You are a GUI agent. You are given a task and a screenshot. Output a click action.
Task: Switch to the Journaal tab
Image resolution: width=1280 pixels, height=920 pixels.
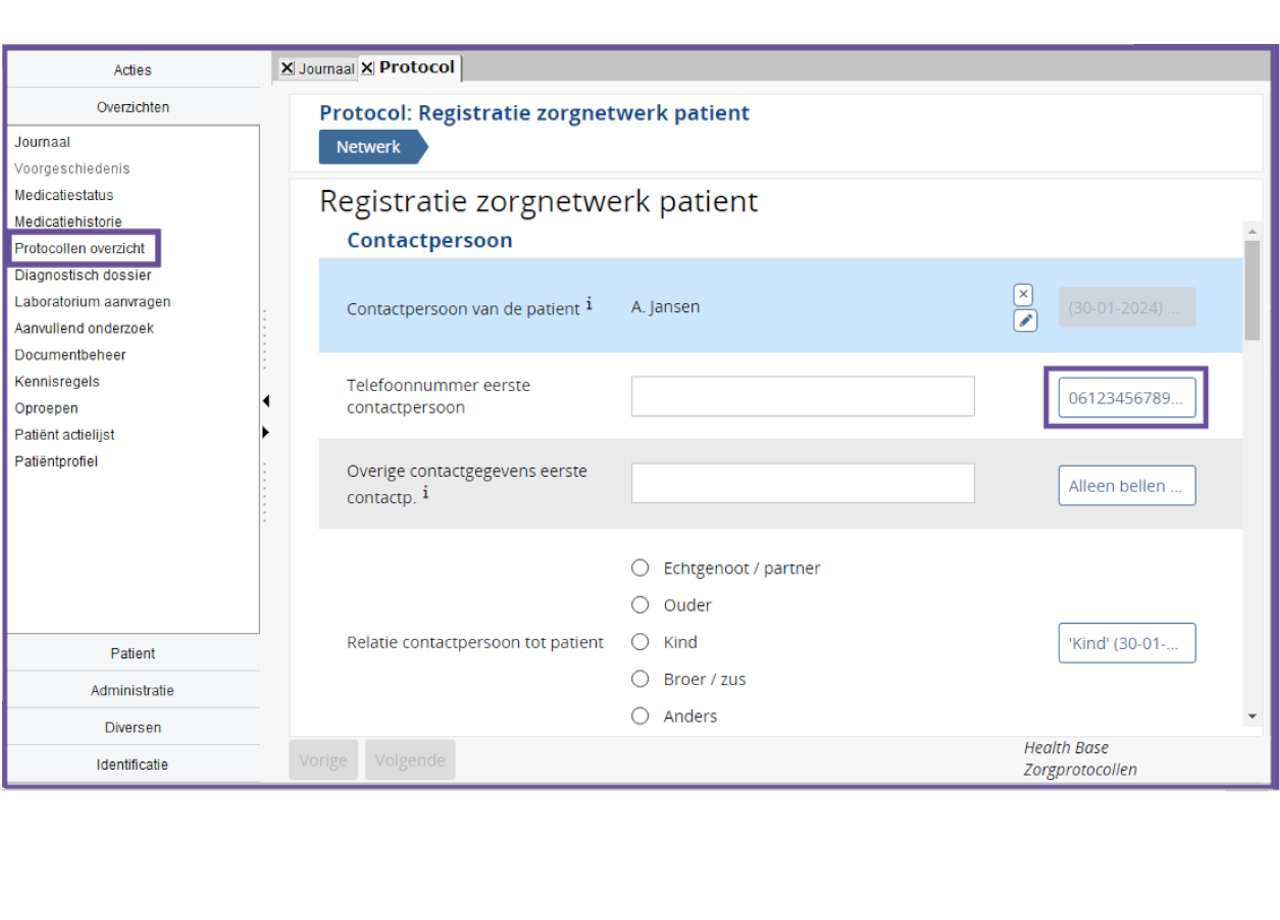coord(326,69)
